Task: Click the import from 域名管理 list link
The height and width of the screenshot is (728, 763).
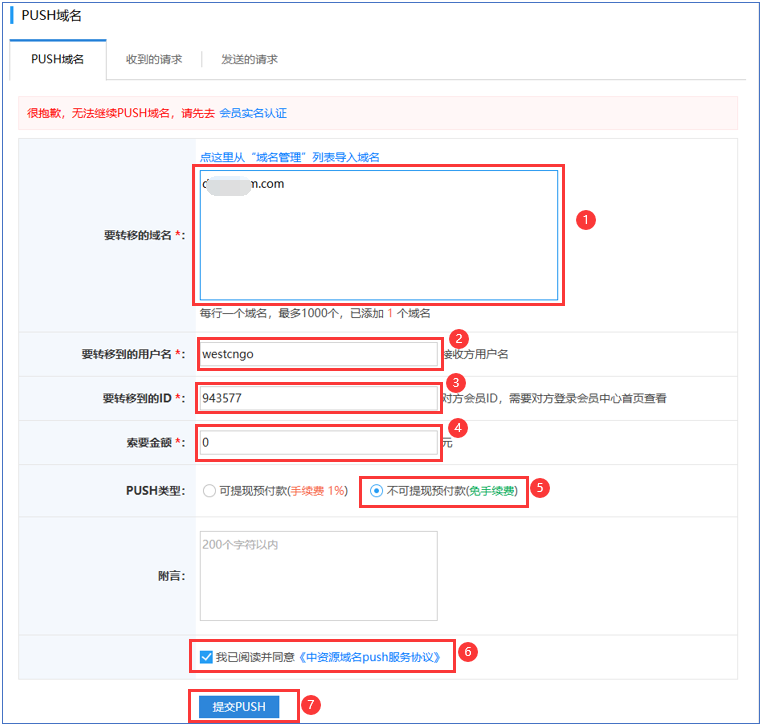Action: [289, 157]
